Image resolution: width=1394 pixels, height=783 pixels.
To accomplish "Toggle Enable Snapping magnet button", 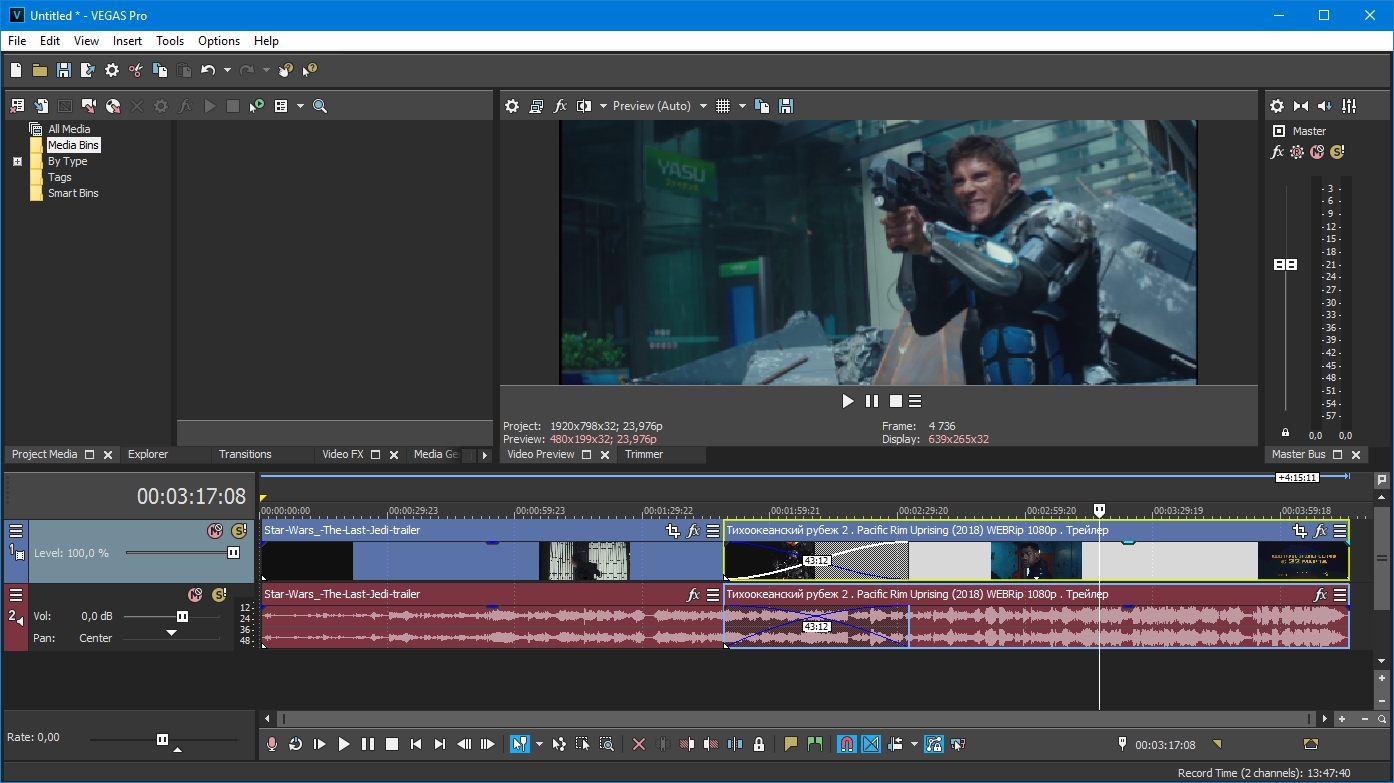I will tap(846, 744).
